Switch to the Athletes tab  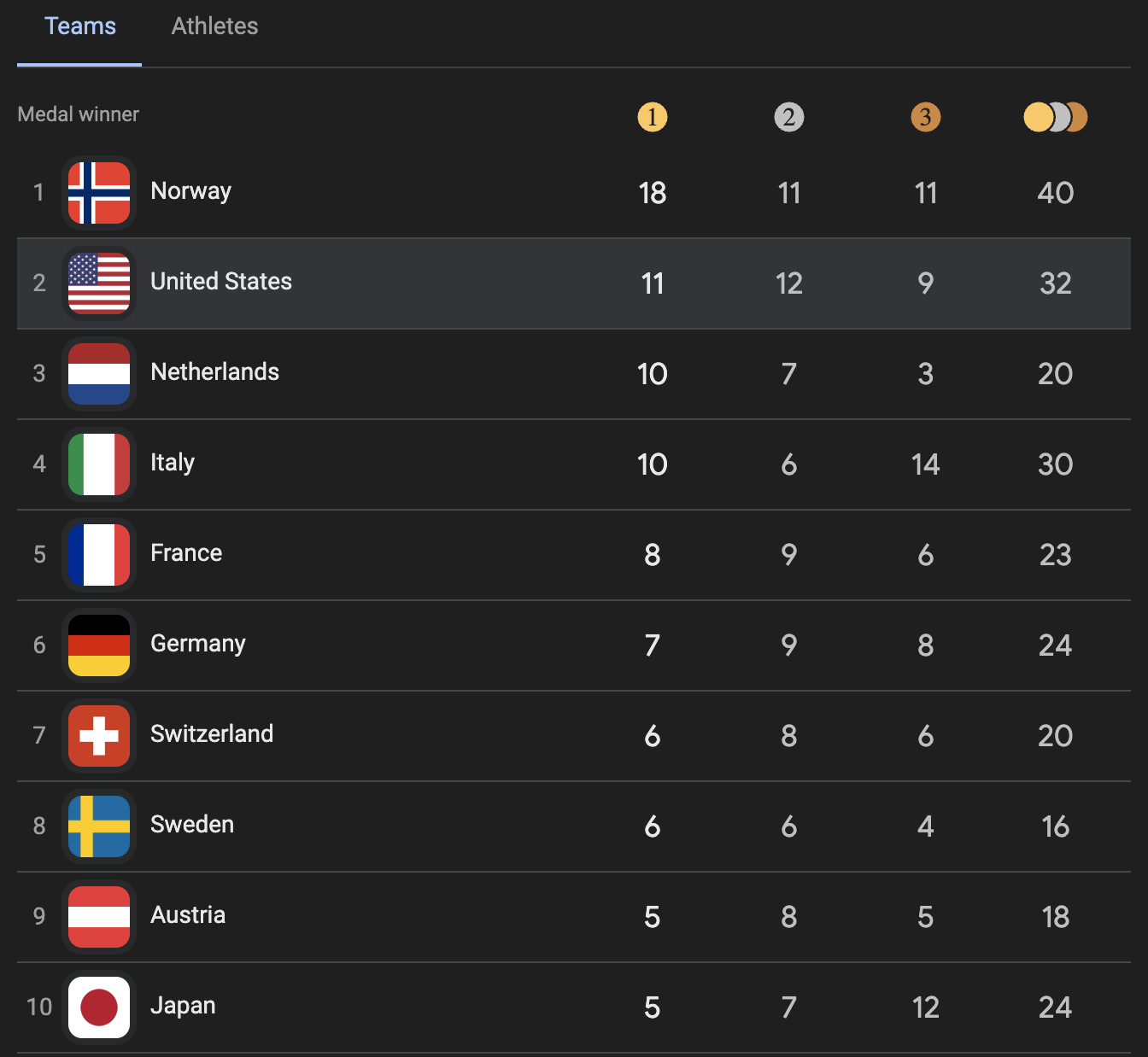click(x=214, y=26)
